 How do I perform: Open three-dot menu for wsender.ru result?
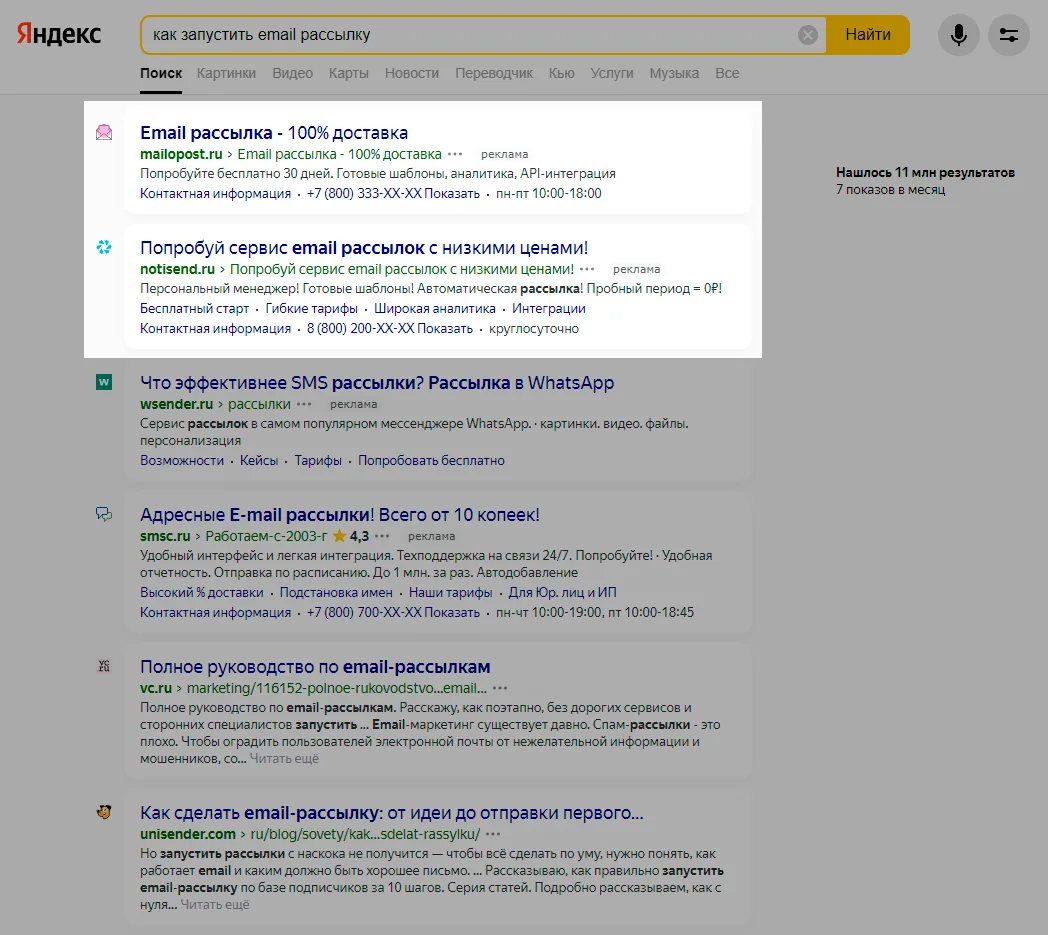tap(304, 404)
